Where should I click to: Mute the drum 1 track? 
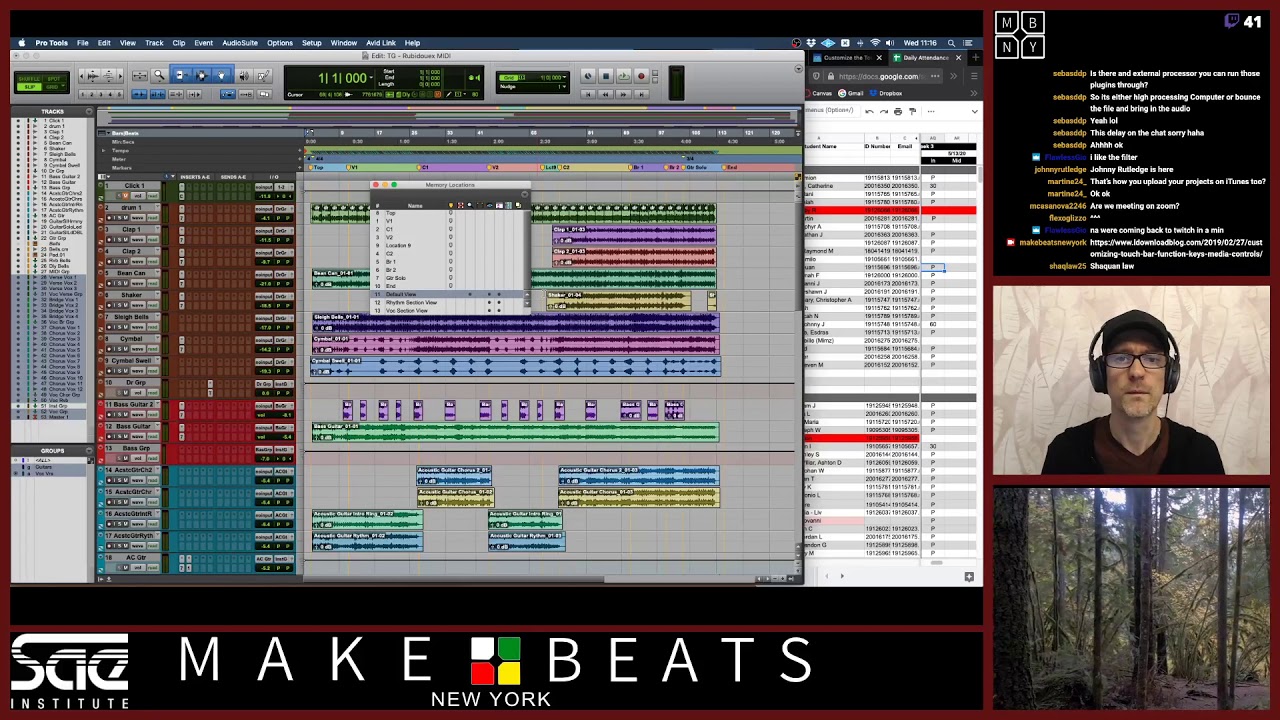point(126,218)
